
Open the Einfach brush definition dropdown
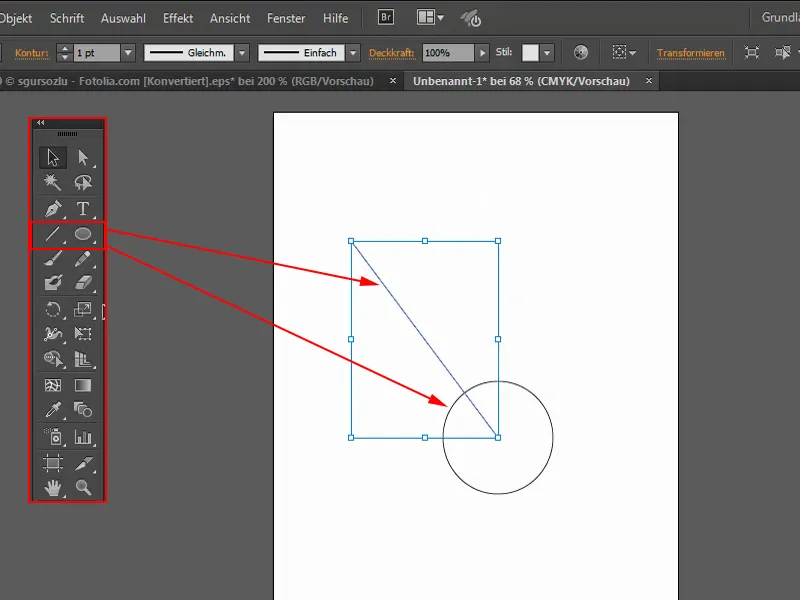coord(353,53)
